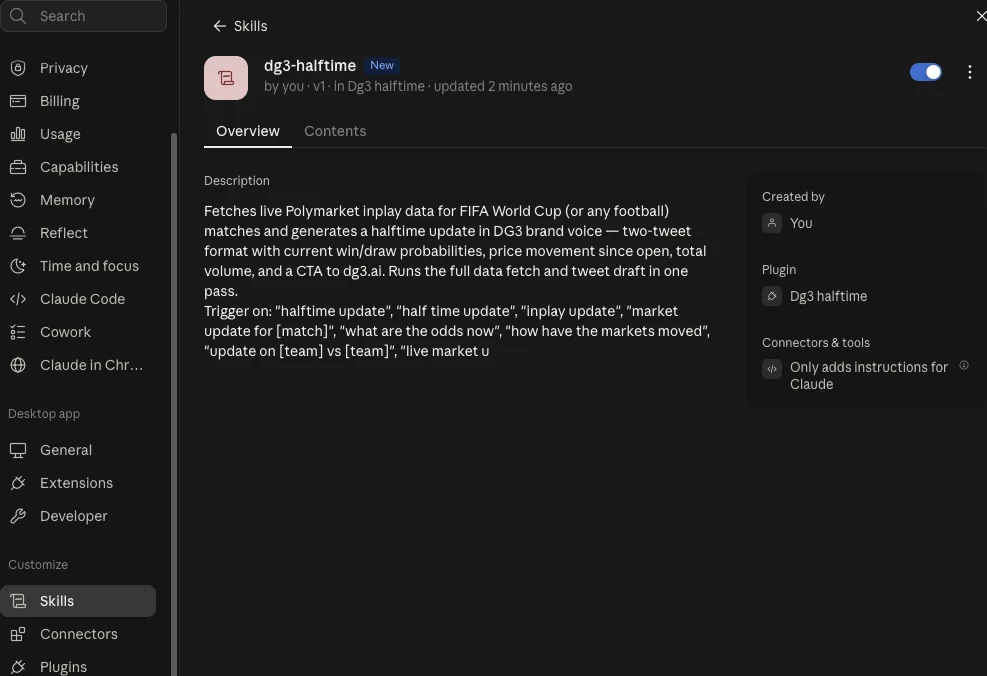Open the three-dot more options menu
This screenshot has width=987, height=676.
click(969, 72)
